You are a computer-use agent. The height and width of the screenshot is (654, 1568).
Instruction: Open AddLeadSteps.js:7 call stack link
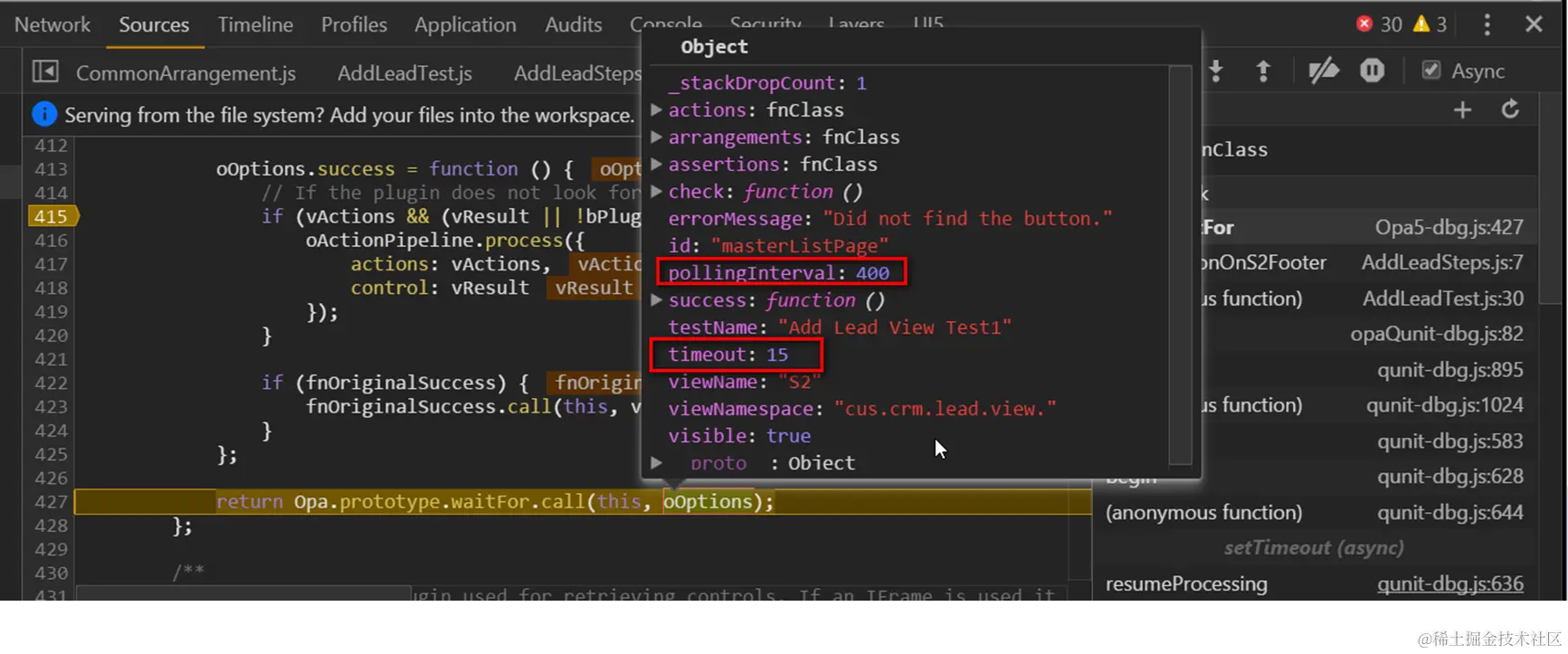tap(1442, 262)
